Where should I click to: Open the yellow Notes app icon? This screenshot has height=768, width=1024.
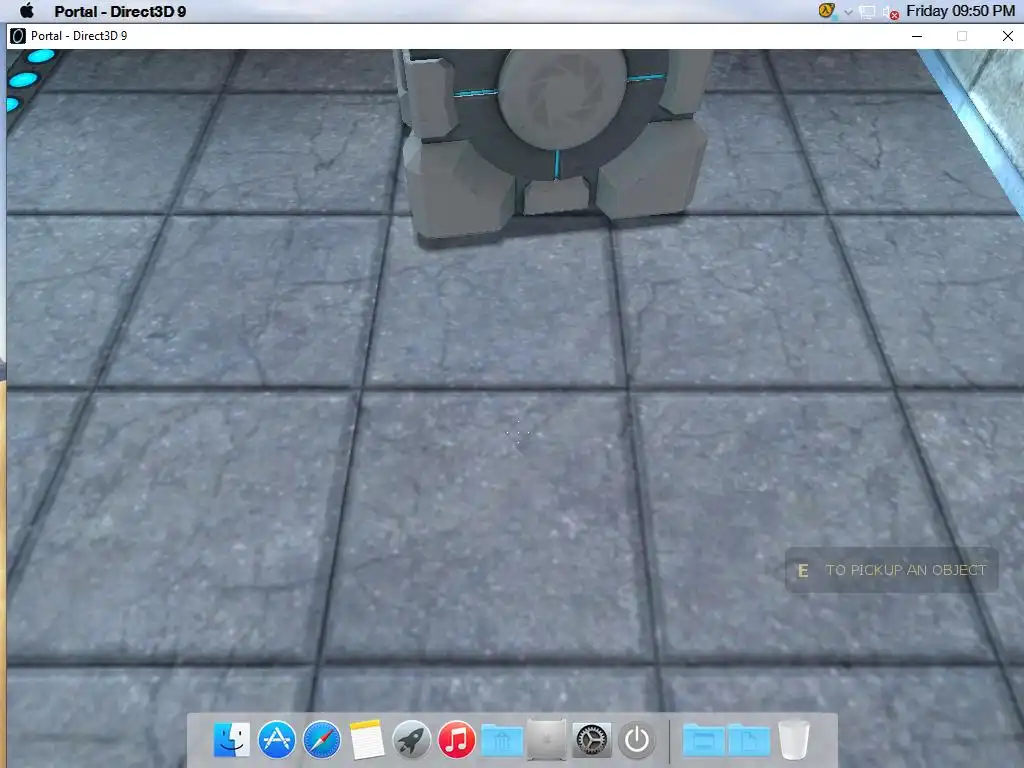366,740
